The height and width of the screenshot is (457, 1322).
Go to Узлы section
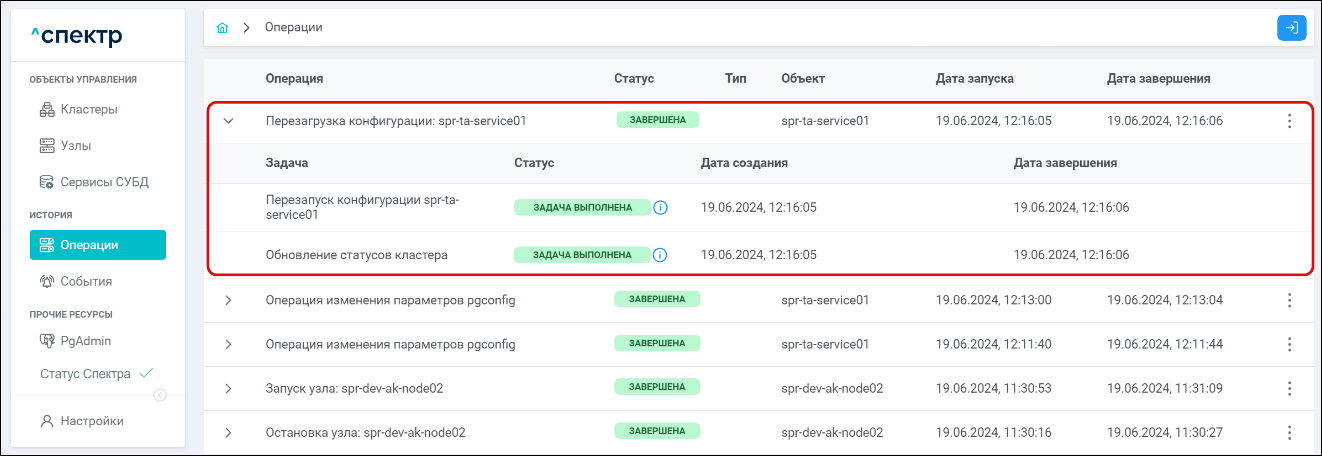pos(76,146)
